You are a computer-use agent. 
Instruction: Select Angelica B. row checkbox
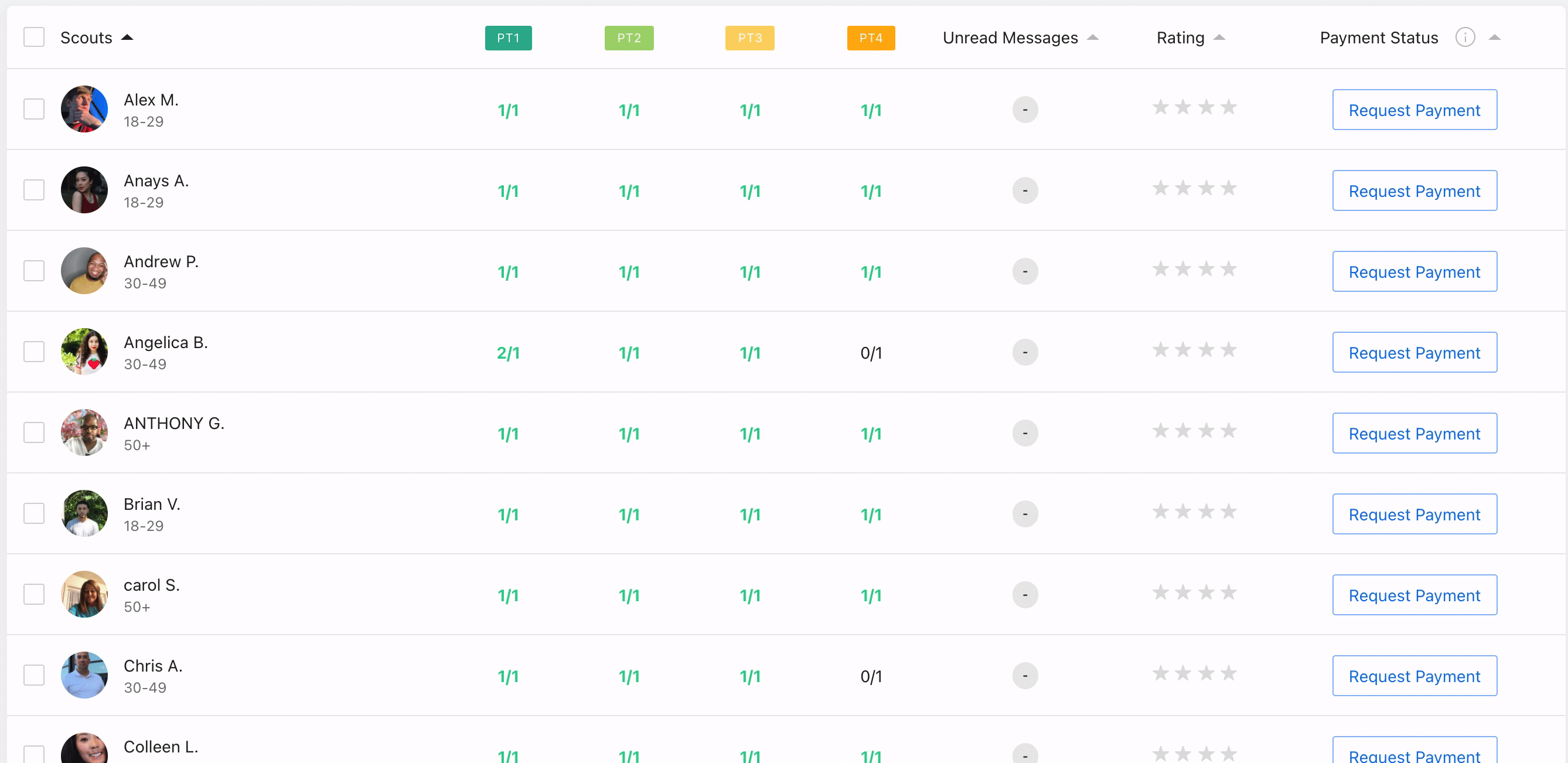pyautogui.click(x=34, y=352)
